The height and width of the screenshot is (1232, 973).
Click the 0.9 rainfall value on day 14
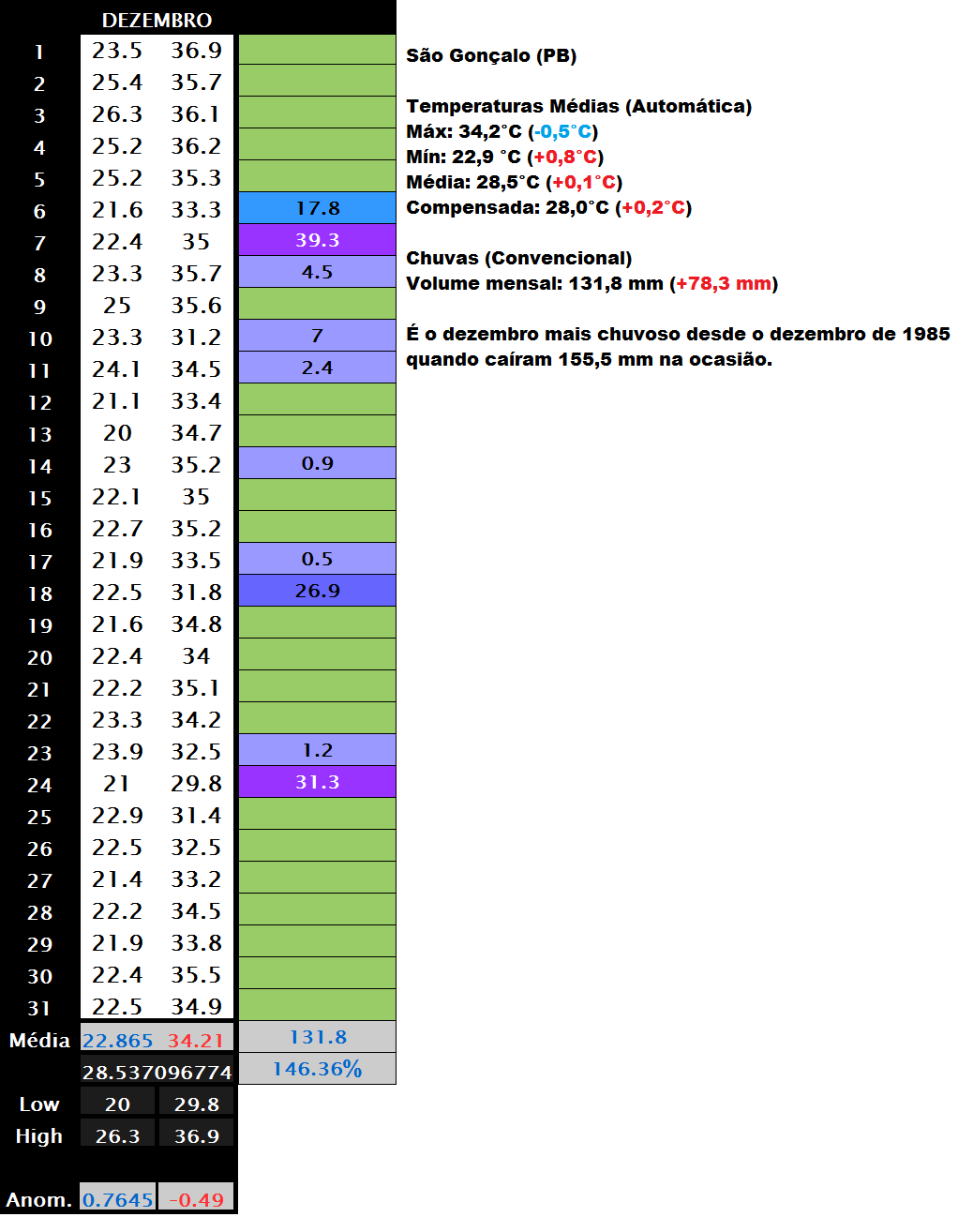(x=317, y=463)
